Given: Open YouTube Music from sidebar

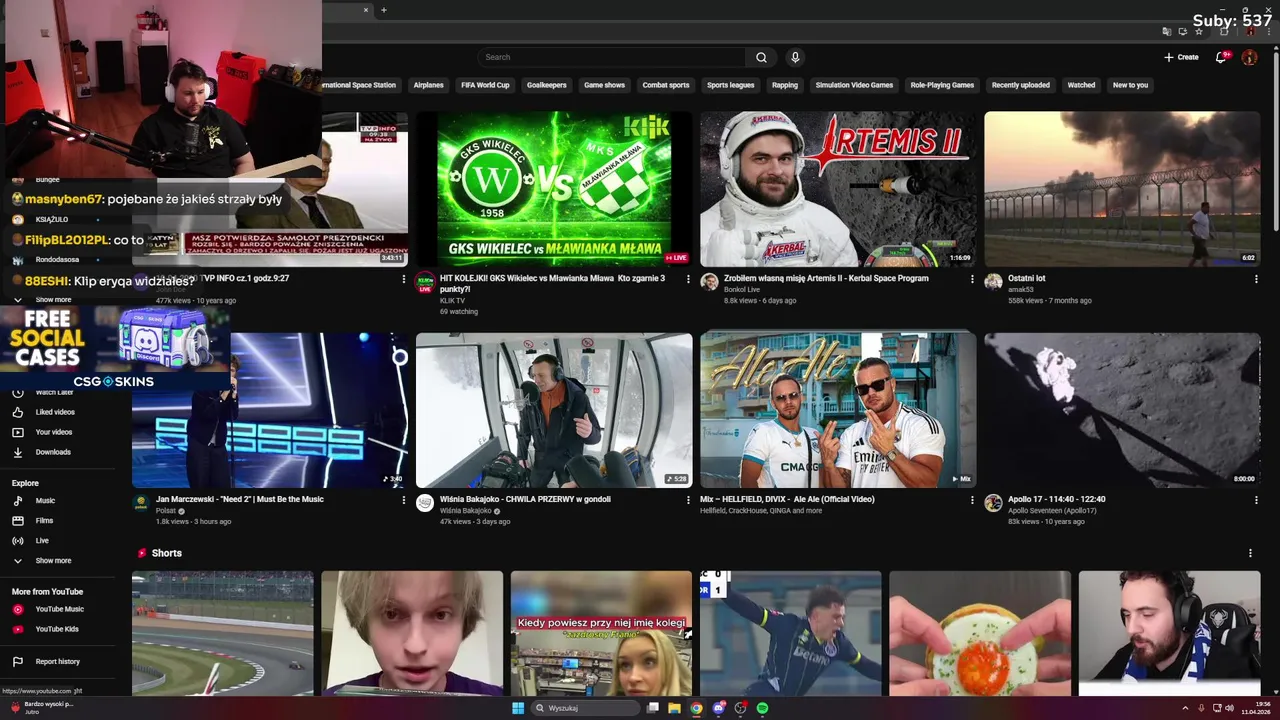Looking at the screenshot, I should click(59, 609).
